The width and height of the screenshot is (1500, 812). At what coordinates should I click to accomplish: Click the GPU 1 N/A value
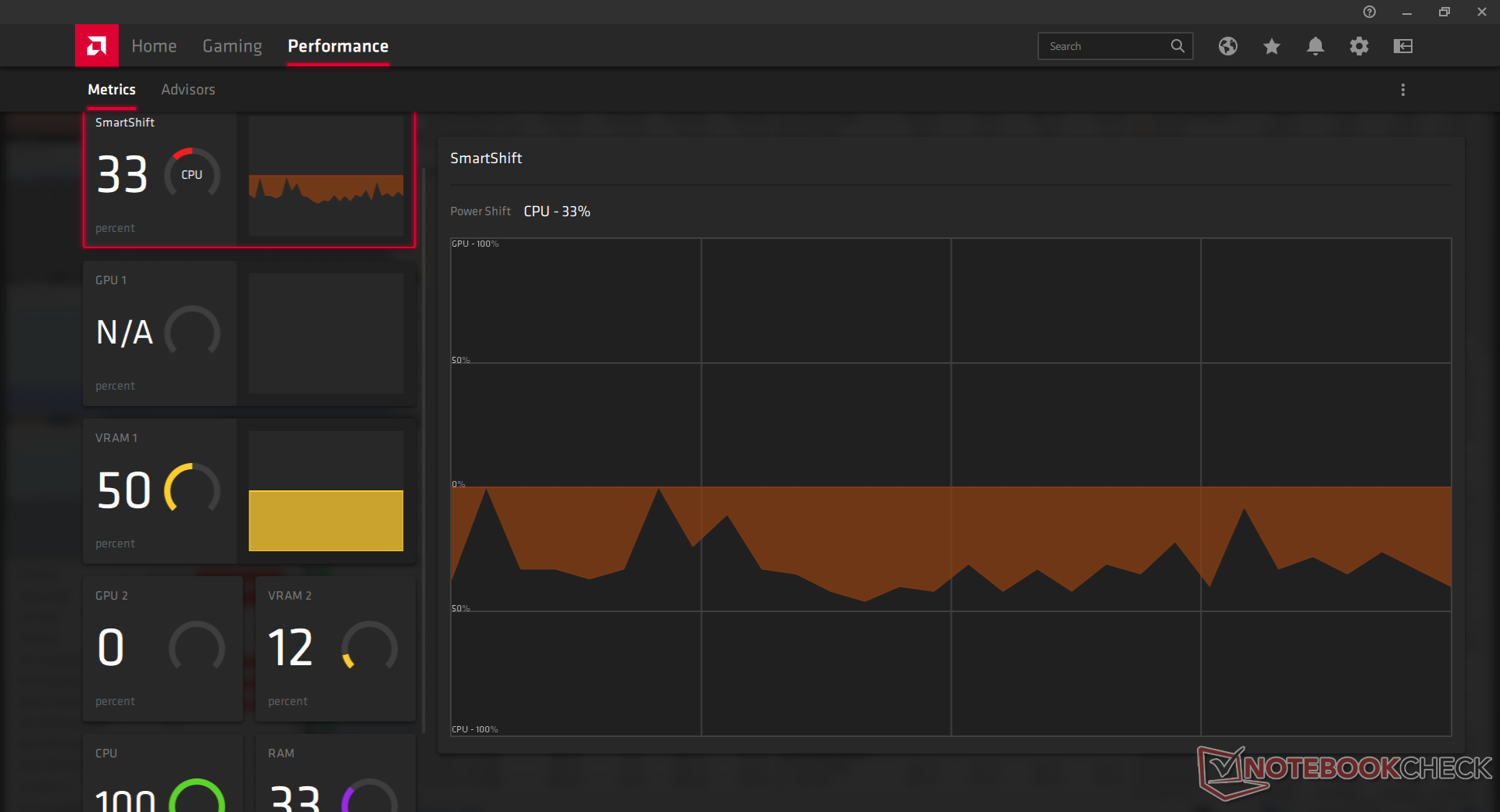tap(125, 333)
